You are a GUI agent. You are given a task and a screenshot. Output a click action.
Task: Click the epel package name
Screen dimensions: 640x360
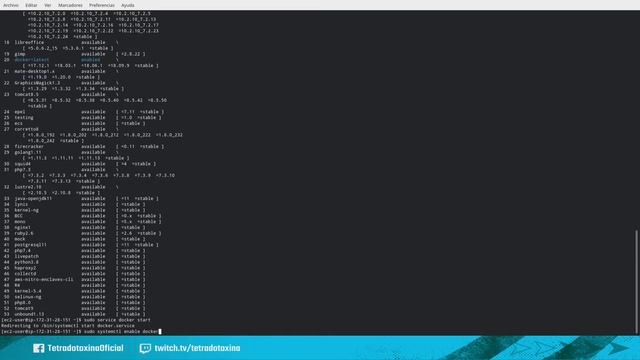(20, 112)
